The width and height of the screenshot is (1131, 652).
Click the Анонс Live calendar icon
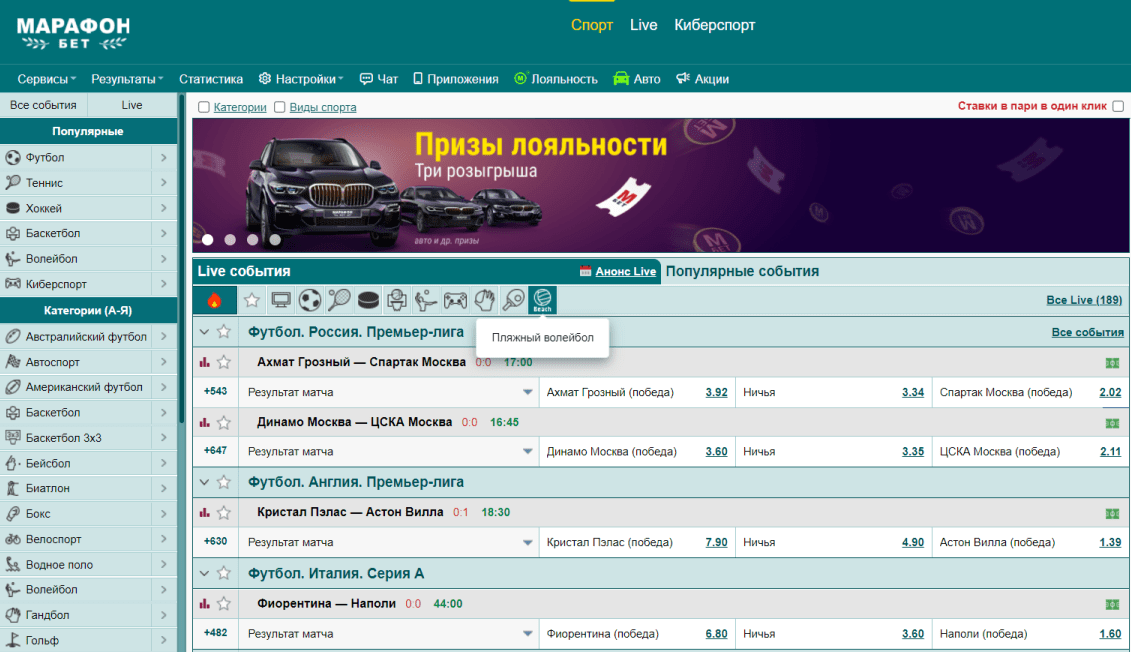pos(585,271)
